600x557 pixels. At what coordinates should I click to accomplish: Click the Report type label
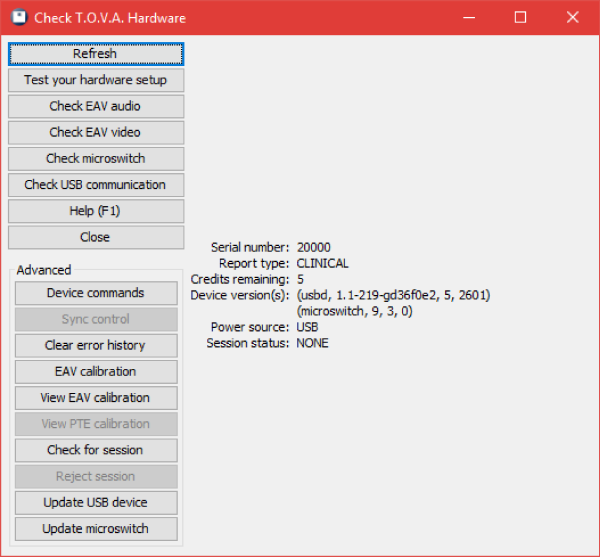[x=254, y=264]
